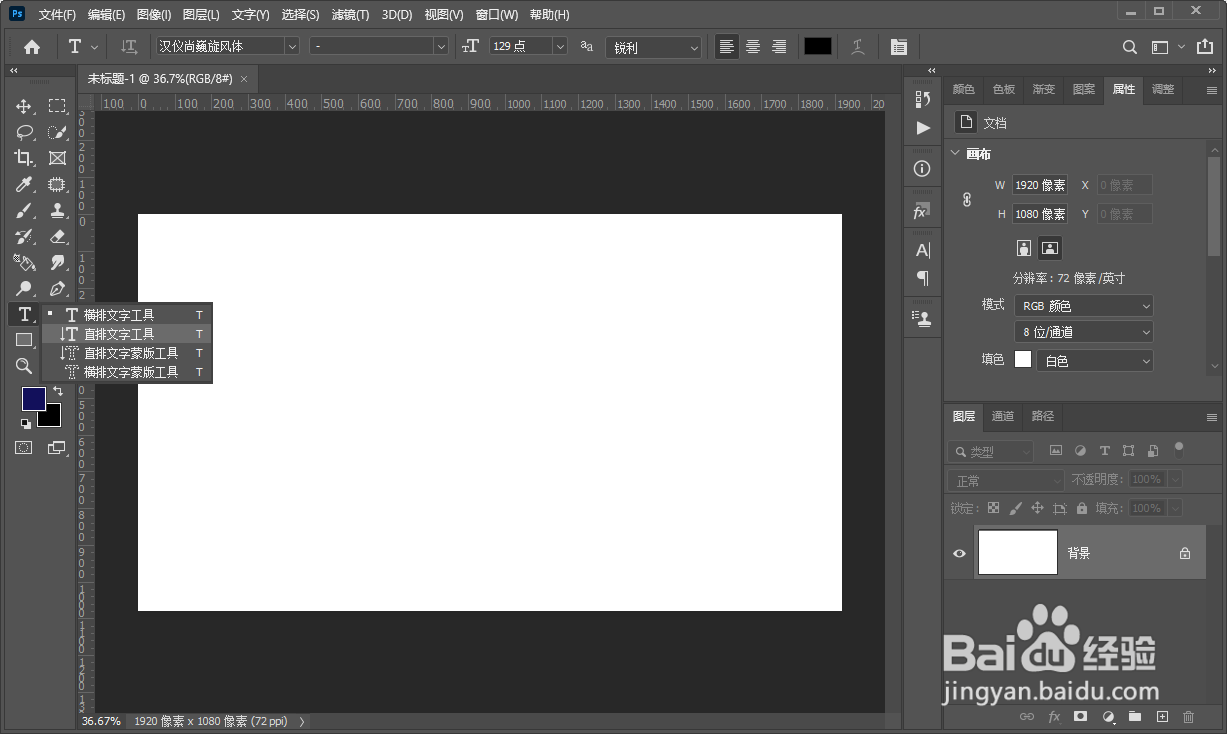Open the History panel icon
The image size is (1227, 734).
click(x=922, y=98)
